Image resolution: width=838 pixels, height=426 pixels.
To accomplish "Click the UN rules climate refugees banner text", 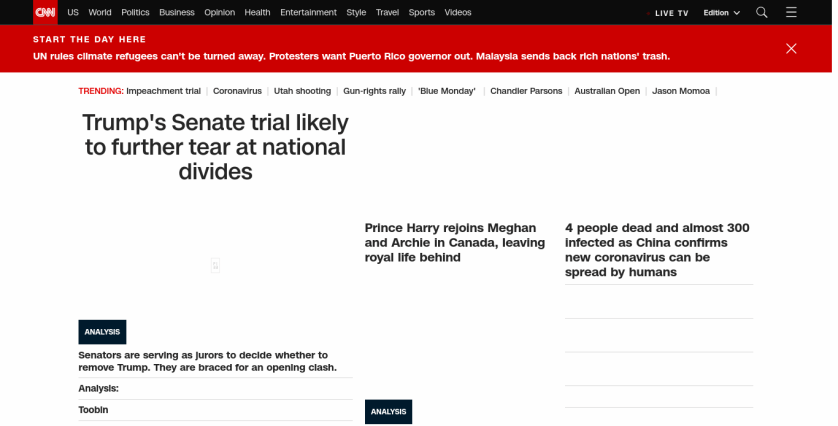I will point(351,56).
